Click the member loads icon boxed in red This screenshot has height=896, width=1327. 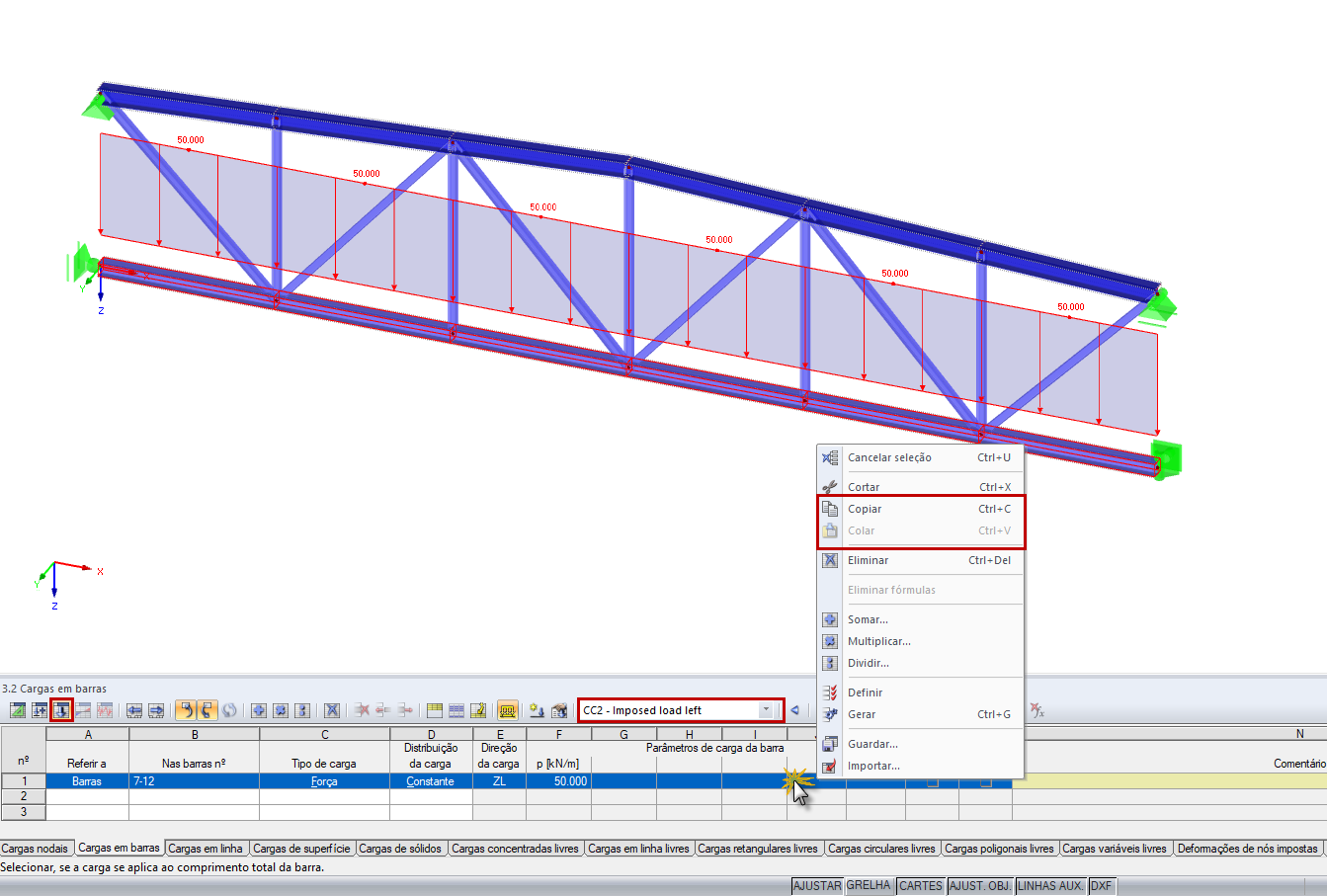click(61, 710)
